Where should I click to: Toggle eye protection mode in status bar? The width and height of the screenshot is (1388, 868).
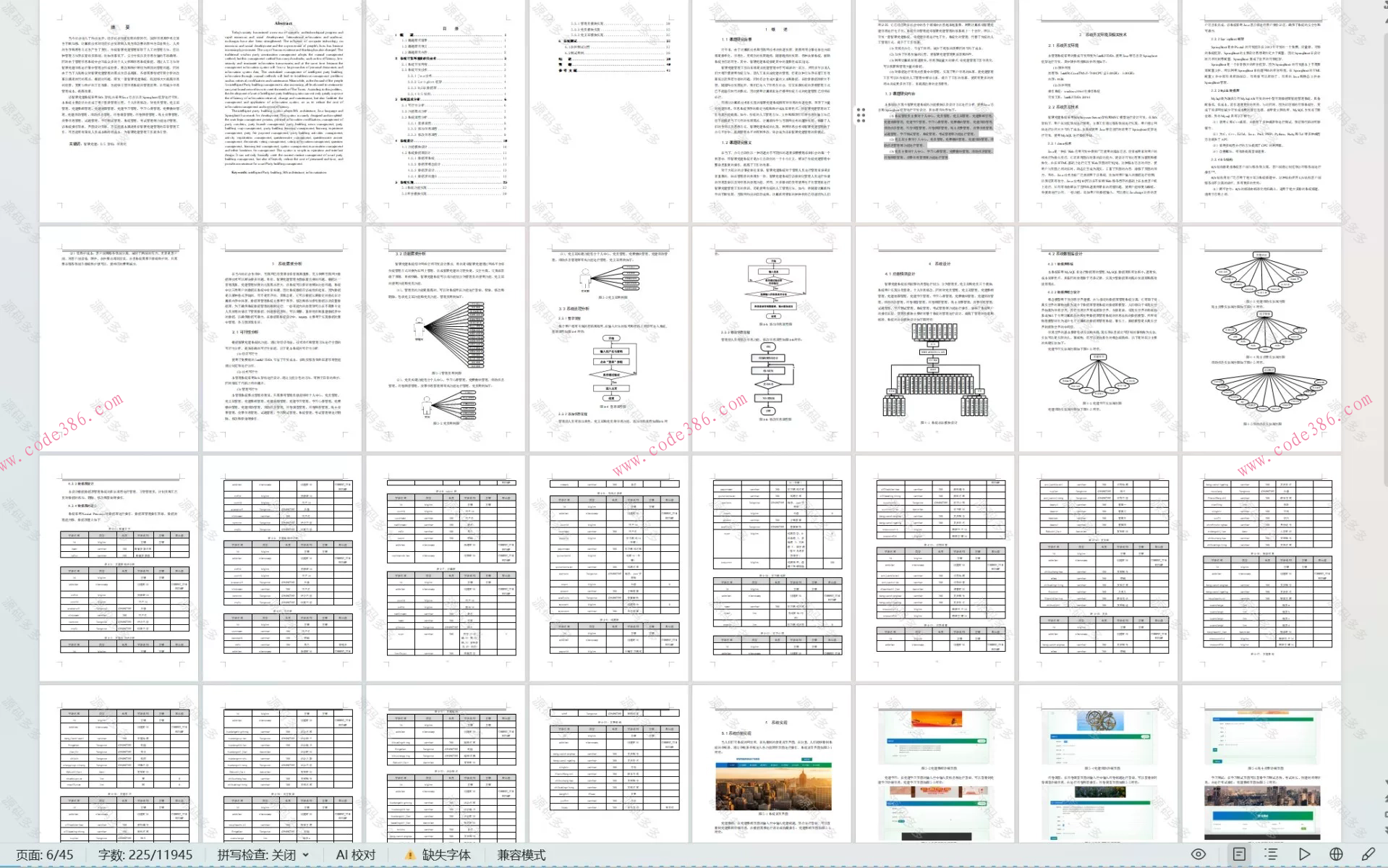(x=1198, y=854)
